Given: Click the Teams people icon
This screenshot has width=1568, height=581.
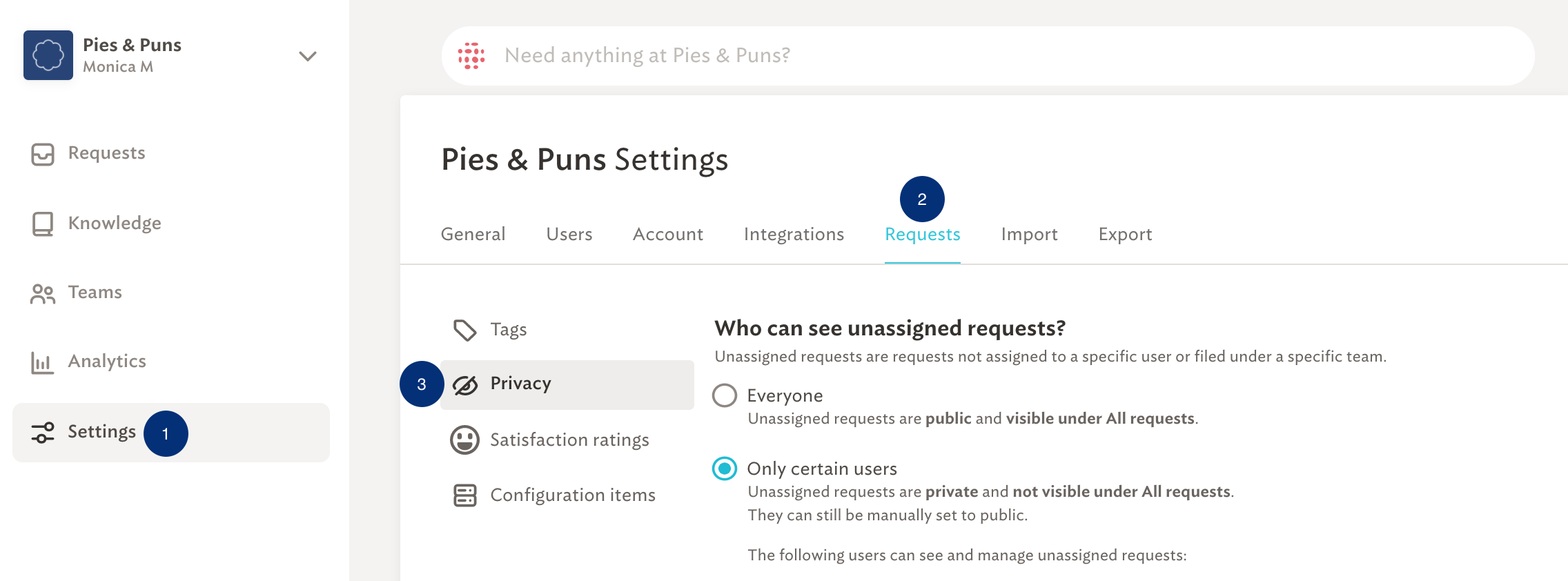Looking at the screenshot, I should 43,293.
